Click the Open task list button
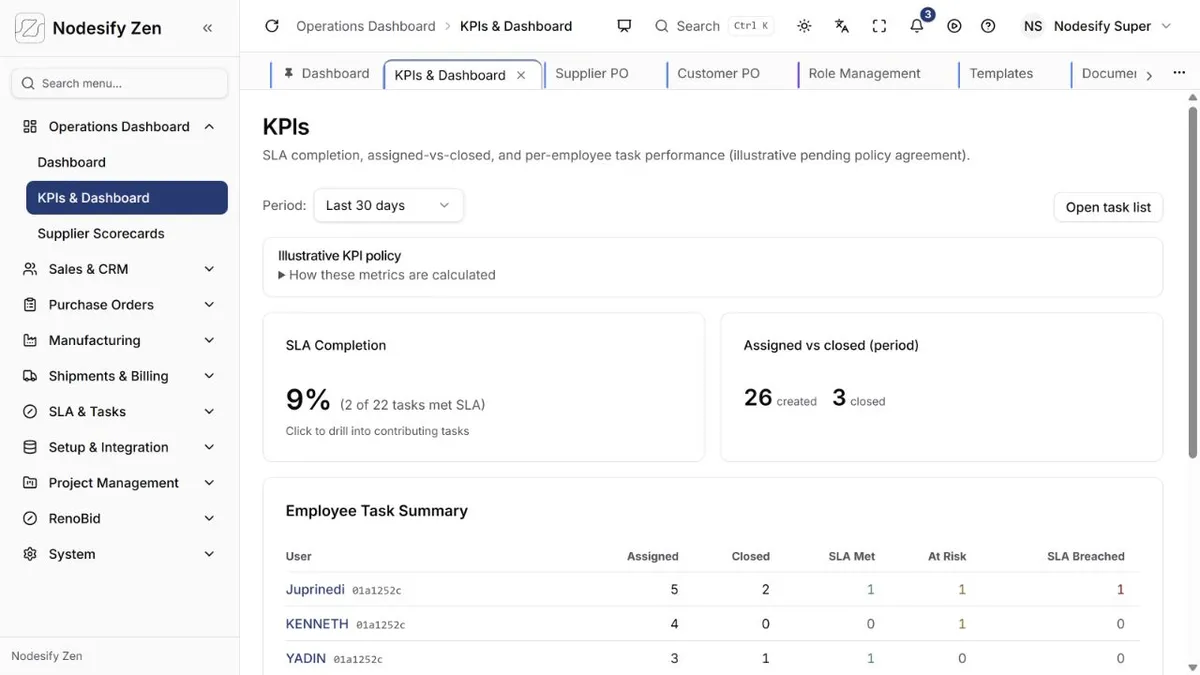This screenshot has width=1200, height=675. (x=1108, y=207)
